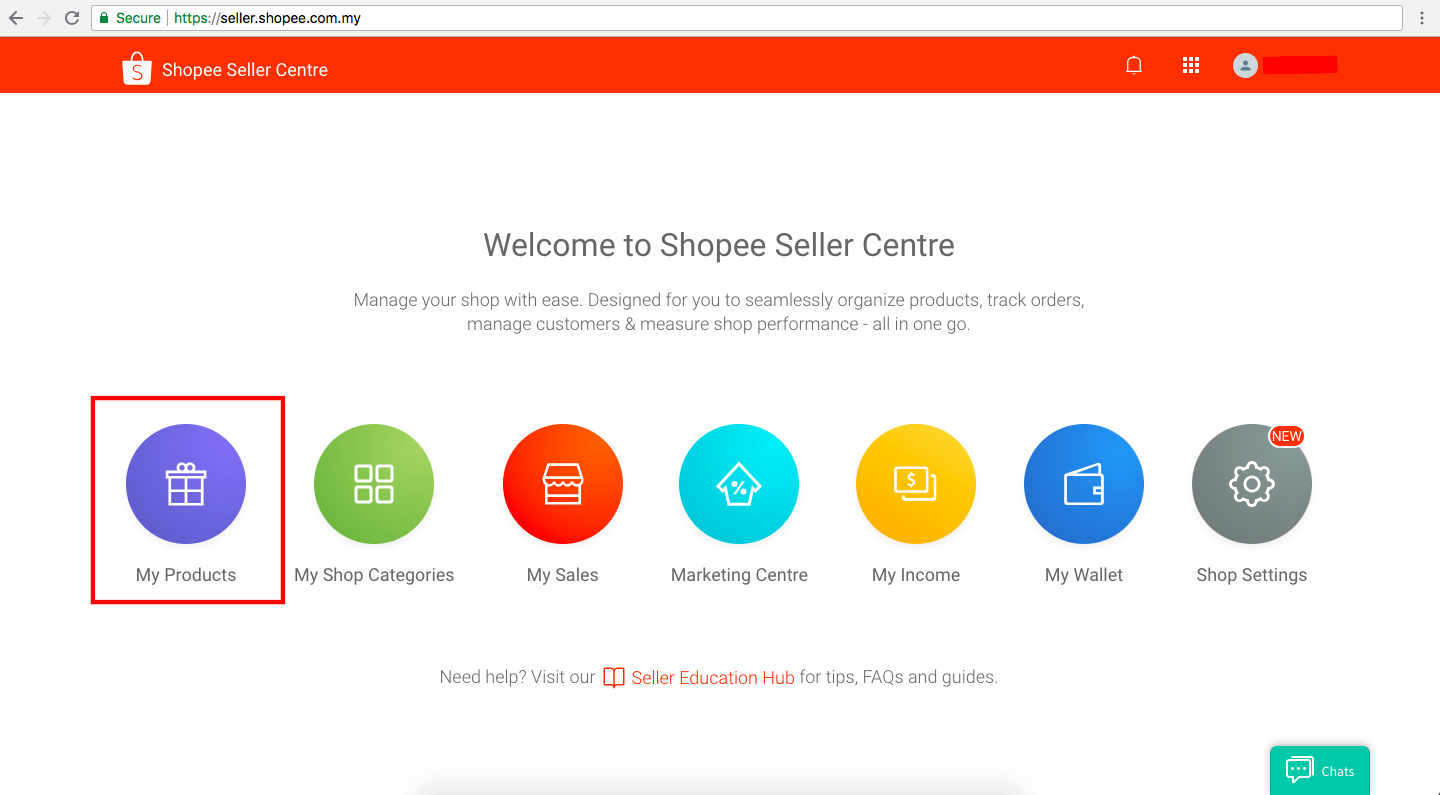Click the NEW badge on Shop Settings
The height and width of the screenshot is (795, 1440).
(x=1286, y=436)
